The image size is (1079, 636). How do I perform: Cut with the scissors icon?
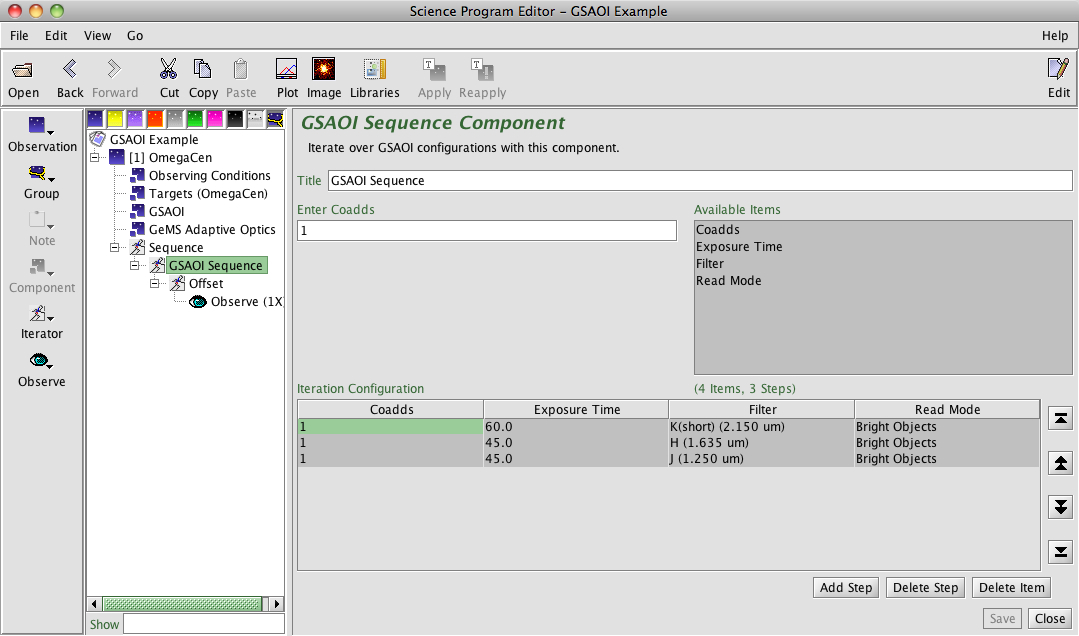coord(169,69)
